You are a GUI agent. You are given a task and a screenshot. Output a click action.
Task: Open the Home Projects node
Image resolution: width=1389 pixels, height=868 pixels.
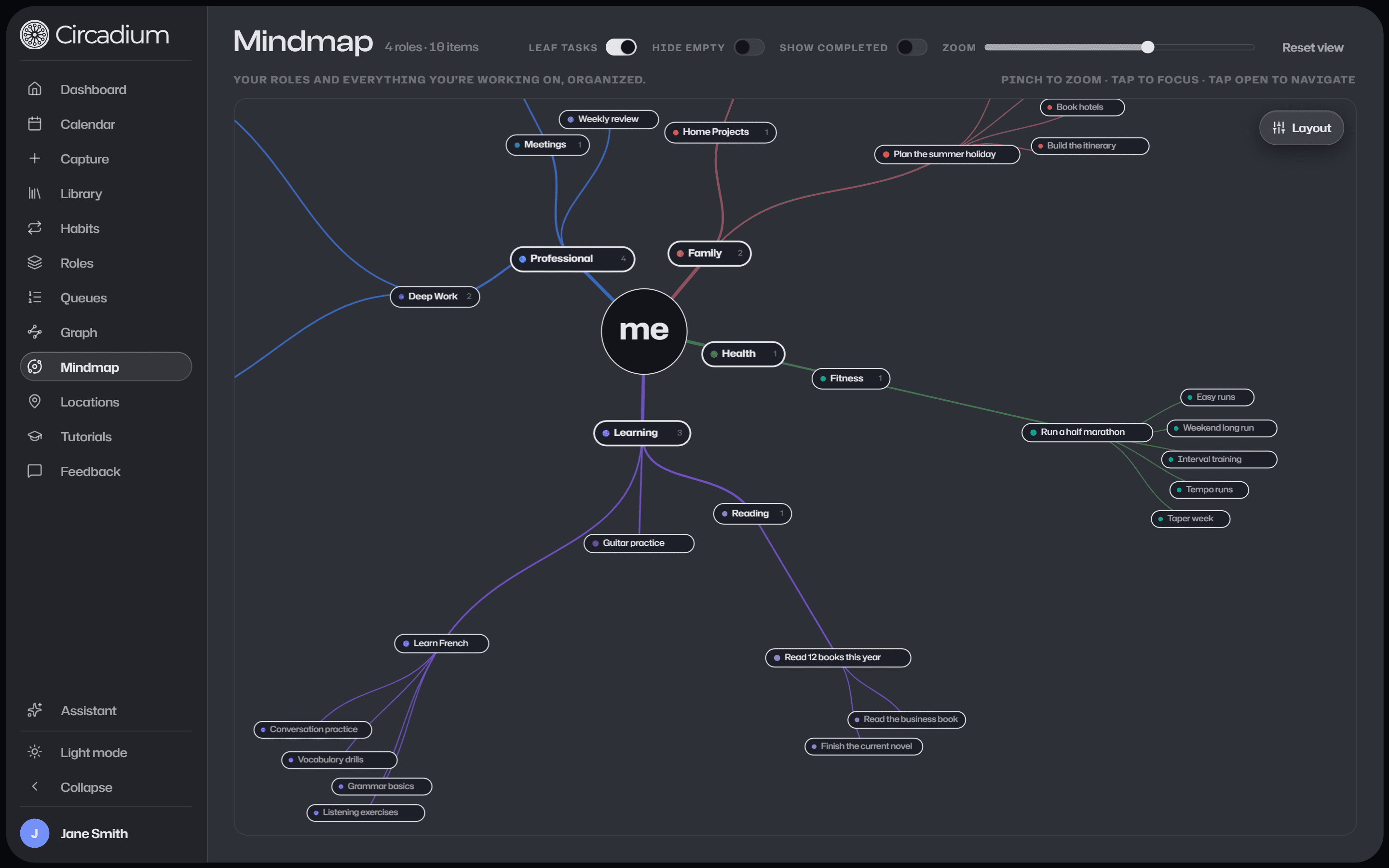pos(721,133)
